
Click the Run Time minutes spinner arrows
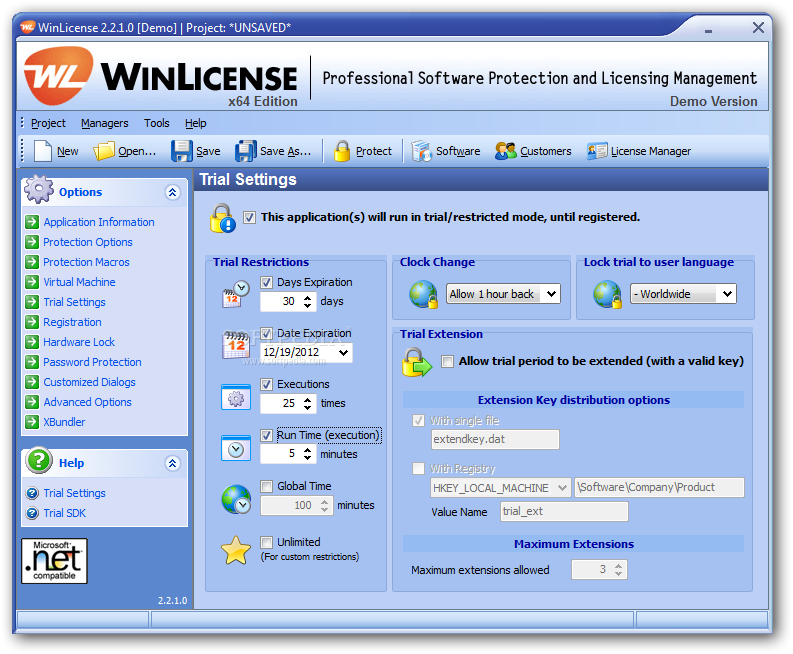(x=307, y=454)
